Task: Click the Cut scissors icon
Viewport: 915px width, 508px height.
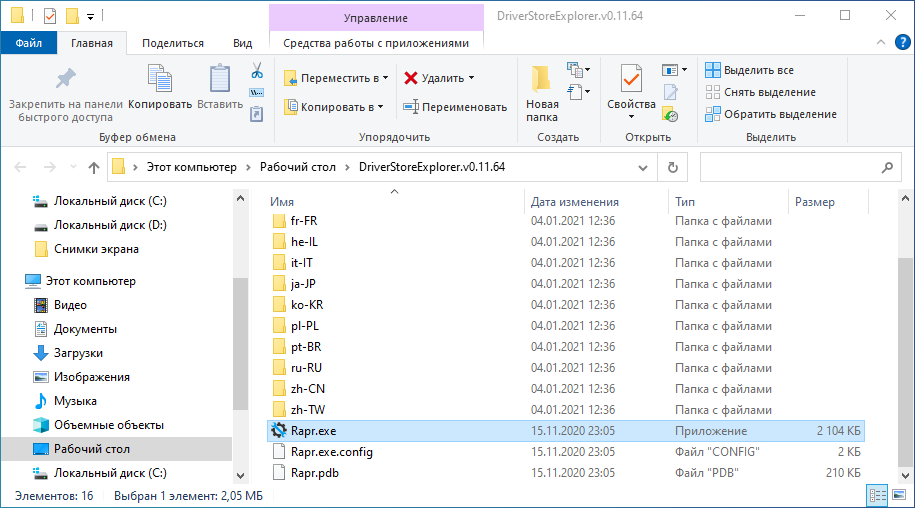Action: pyautogui.click(x=257, y=71)
